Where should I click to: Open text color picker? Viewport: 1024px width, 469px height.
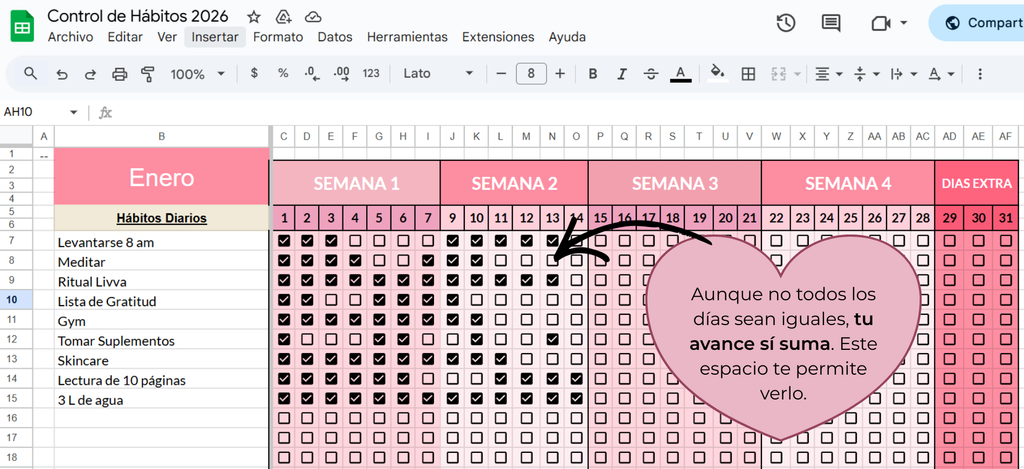[x=680, y=73]
